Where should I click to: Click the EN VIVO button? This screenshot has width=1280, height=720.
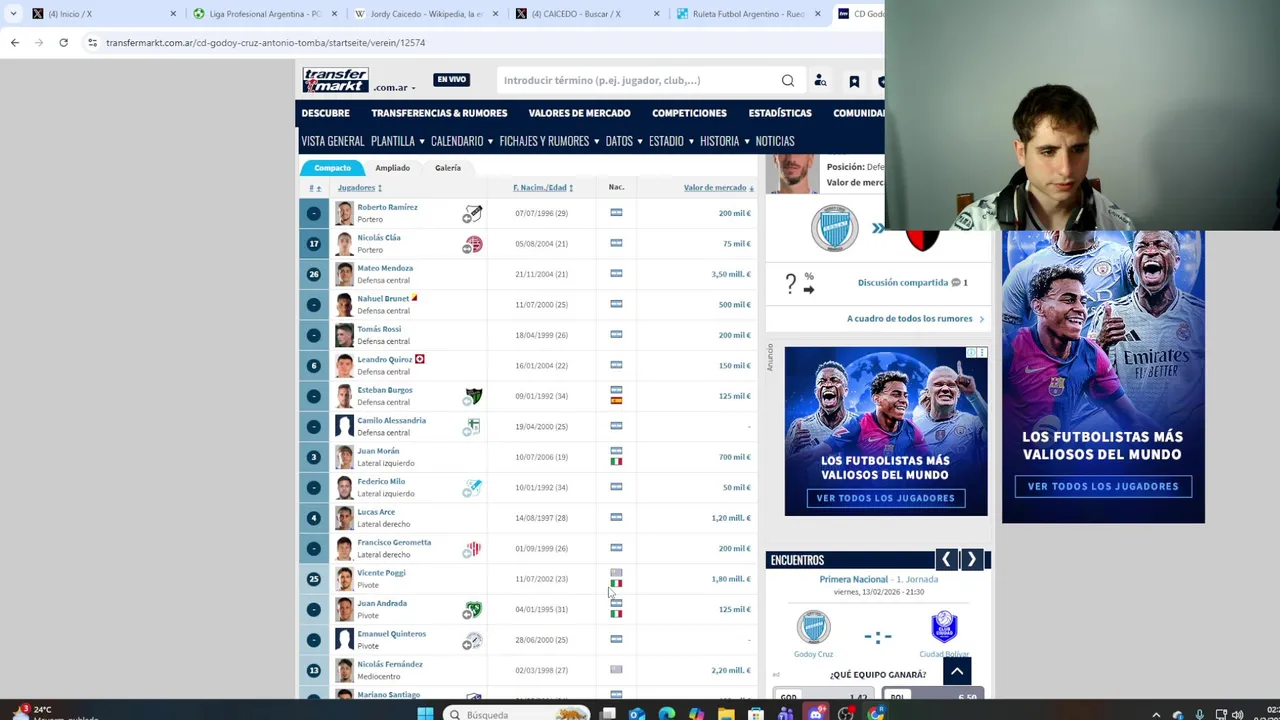click(x=451, y=80)
